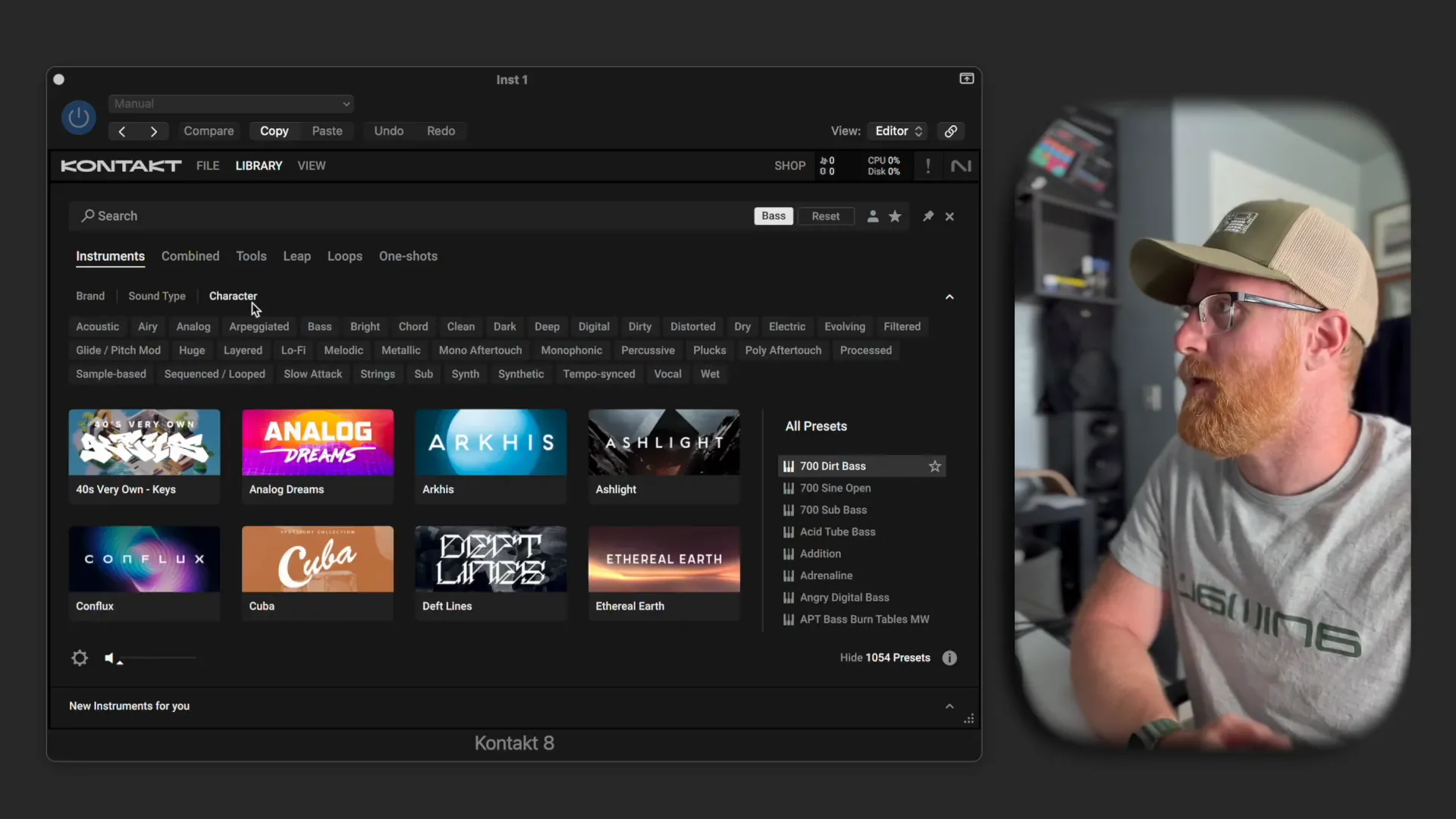Filter favorites with the star icon
The image size is (1456, 819).
tap(895, 216)
